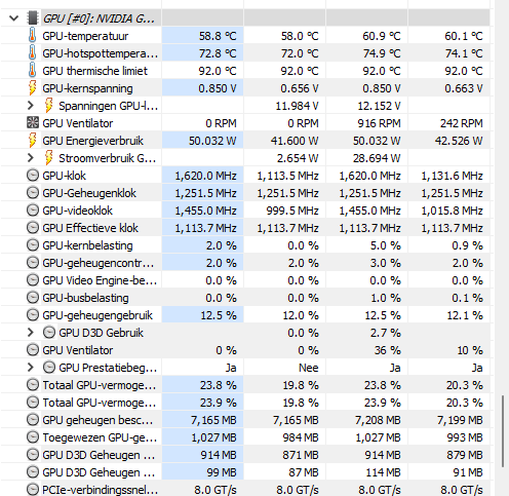Click the 11.984 V rail voltage value
This screenshot has width=509, height=496.
pyautogui.click(x=297, y=106)
